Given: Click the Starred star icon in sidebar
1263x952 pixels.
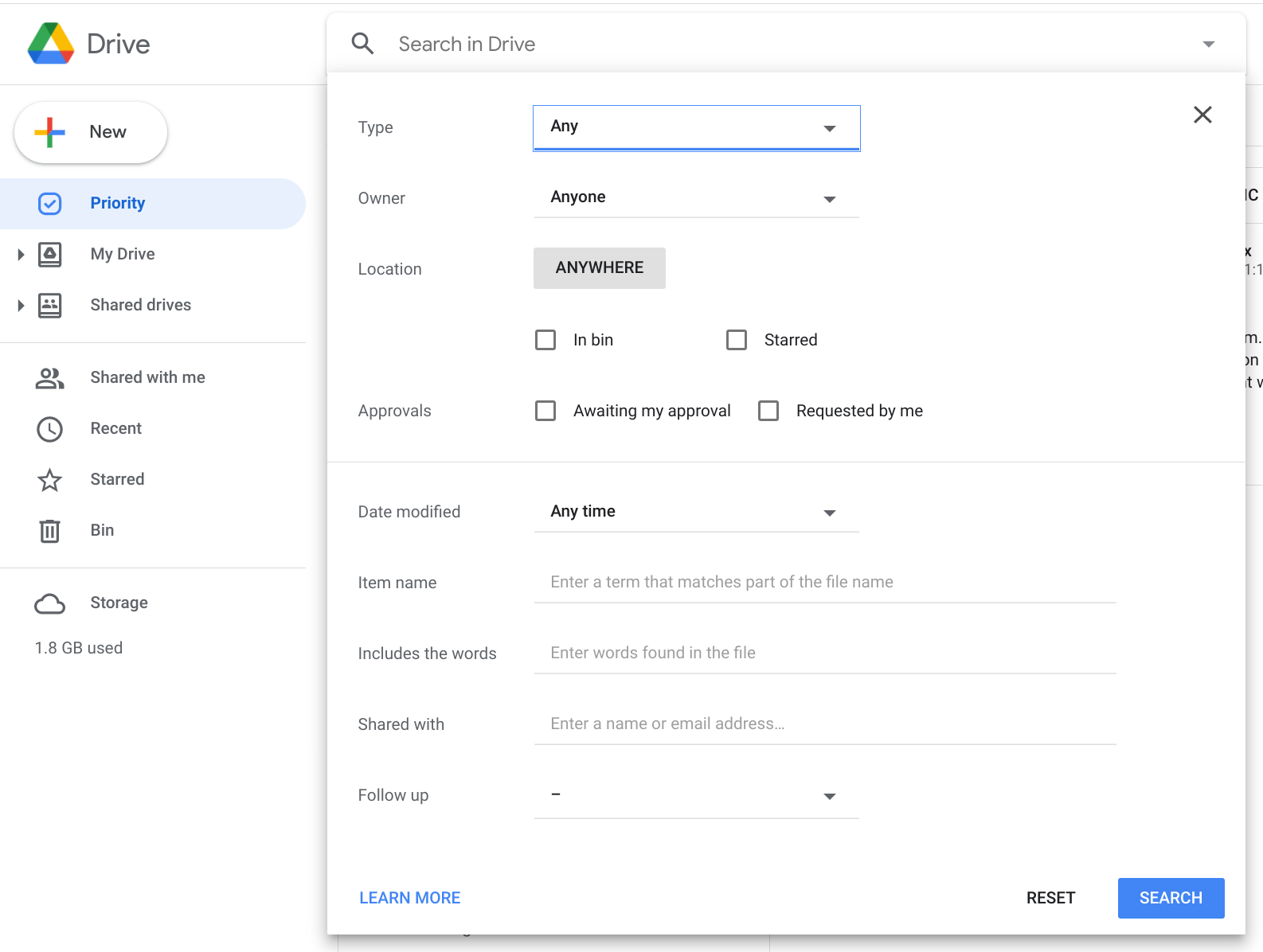Looking at the screenshot, I should pos(49,480).
